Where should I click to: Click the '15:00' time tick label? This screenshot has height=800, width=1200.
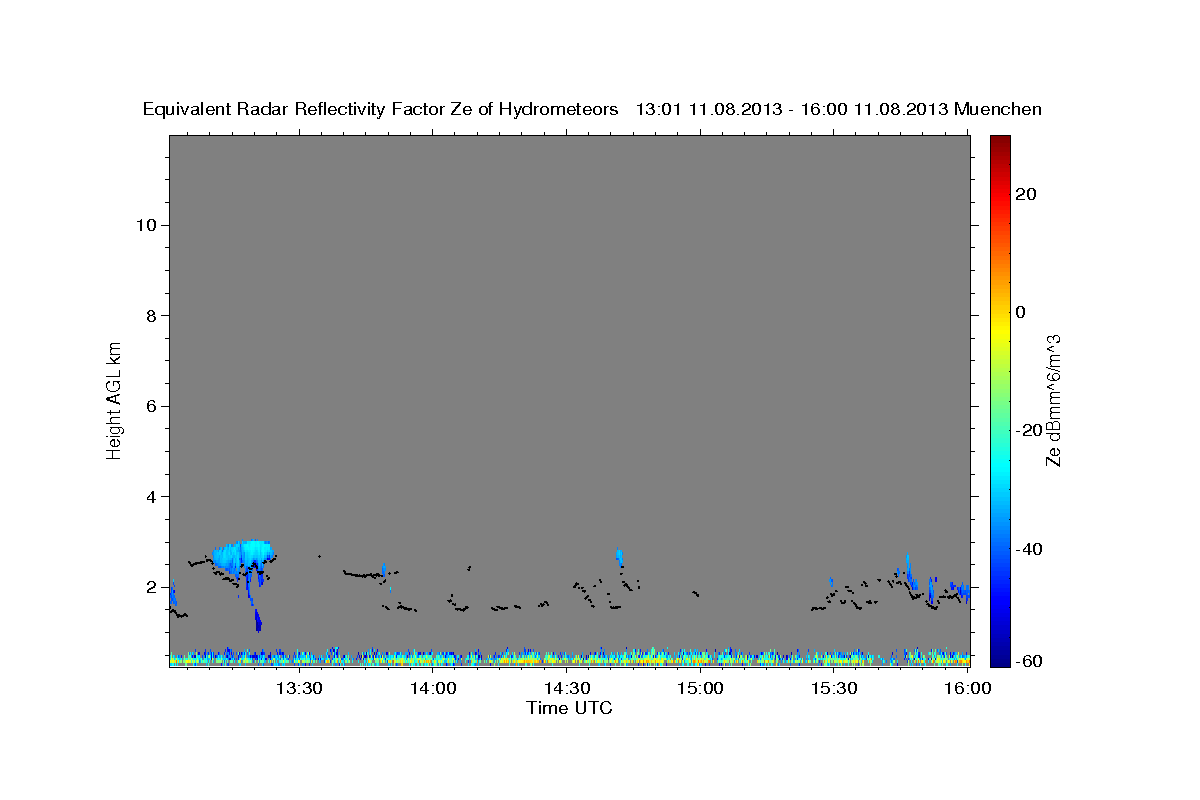coord(700,688)
